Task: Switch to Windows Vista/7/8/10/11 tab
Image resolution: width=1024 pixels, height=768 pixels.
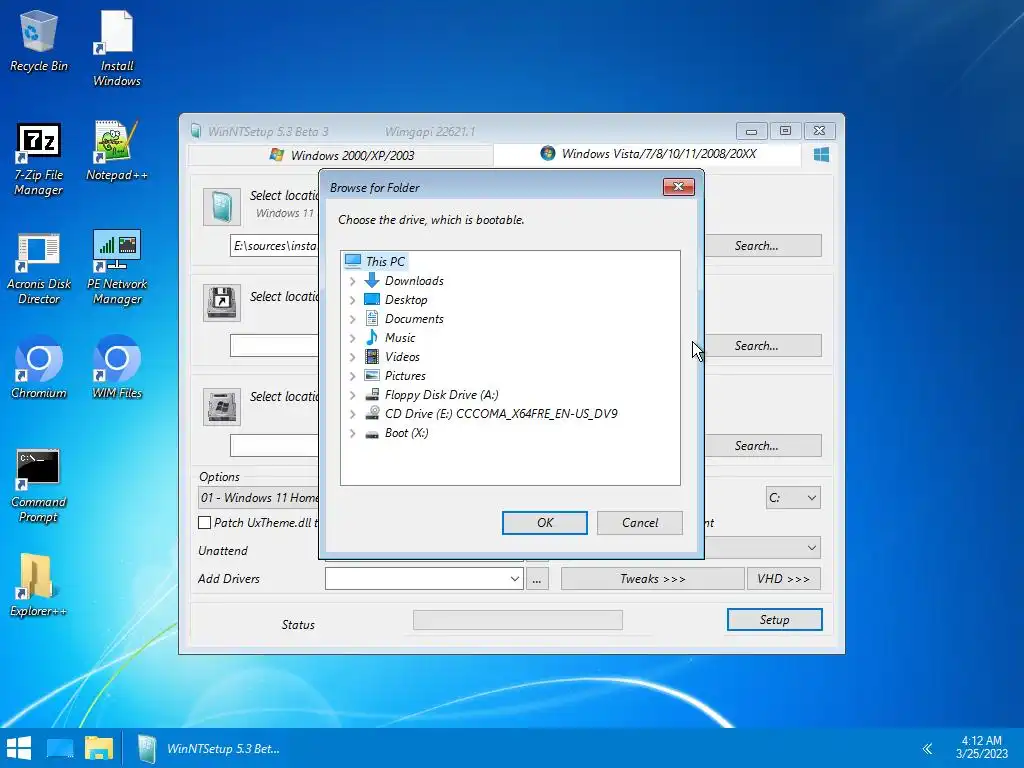Action: 648,154
